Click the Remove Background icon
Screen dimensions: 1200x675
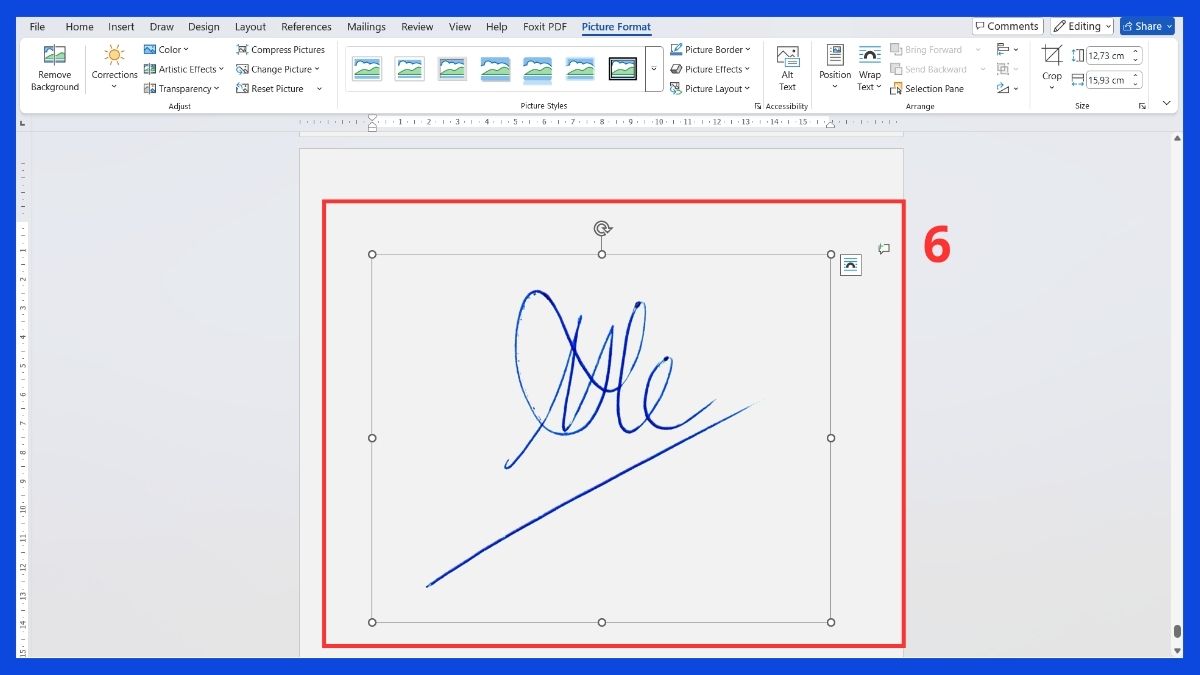coord(54,58)
